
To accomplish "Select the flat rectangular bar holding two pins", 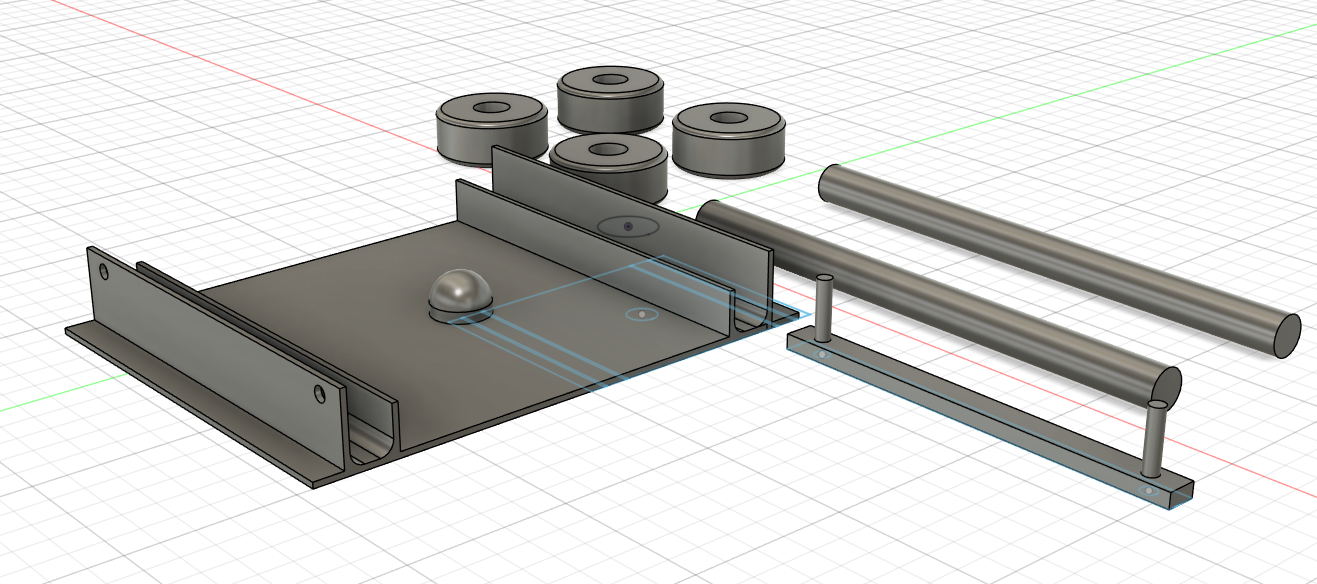I will 989,421.
